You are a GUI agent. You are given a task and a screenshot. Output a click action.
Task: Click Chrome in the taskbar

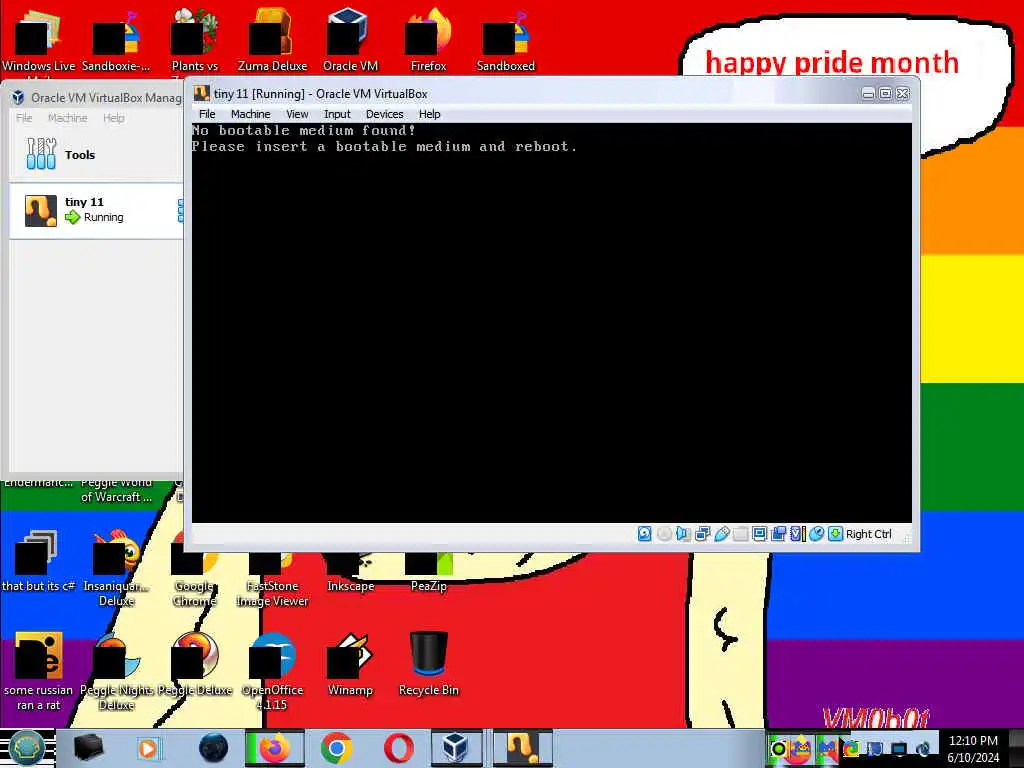coord(336,748)
